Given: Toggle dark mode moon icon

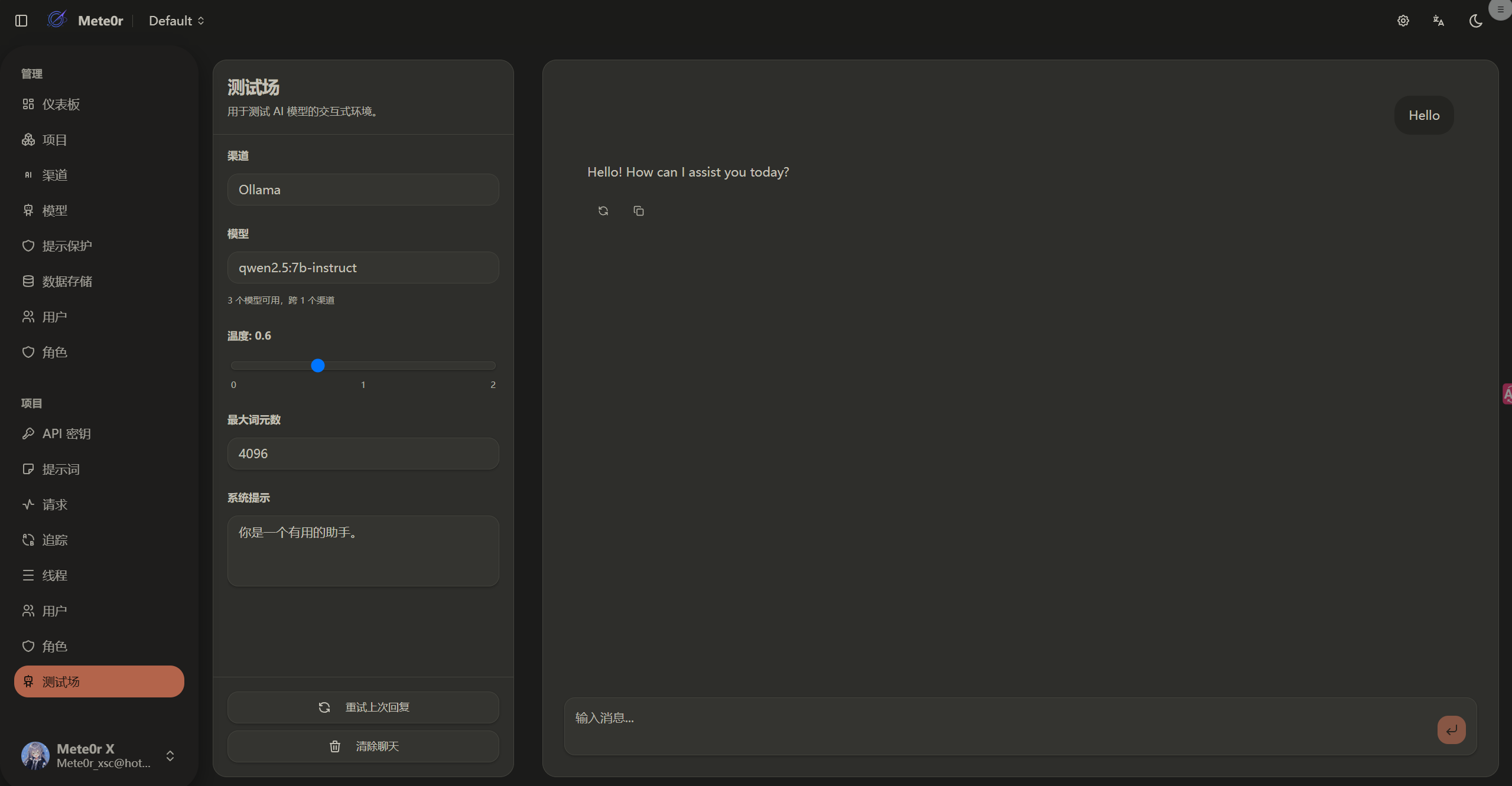Looking at the screenshot, I should 1475,21.
